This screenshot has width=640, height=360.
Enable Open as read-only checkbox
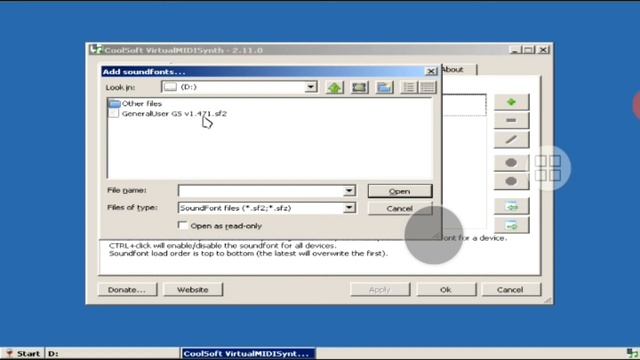(182, 225)
